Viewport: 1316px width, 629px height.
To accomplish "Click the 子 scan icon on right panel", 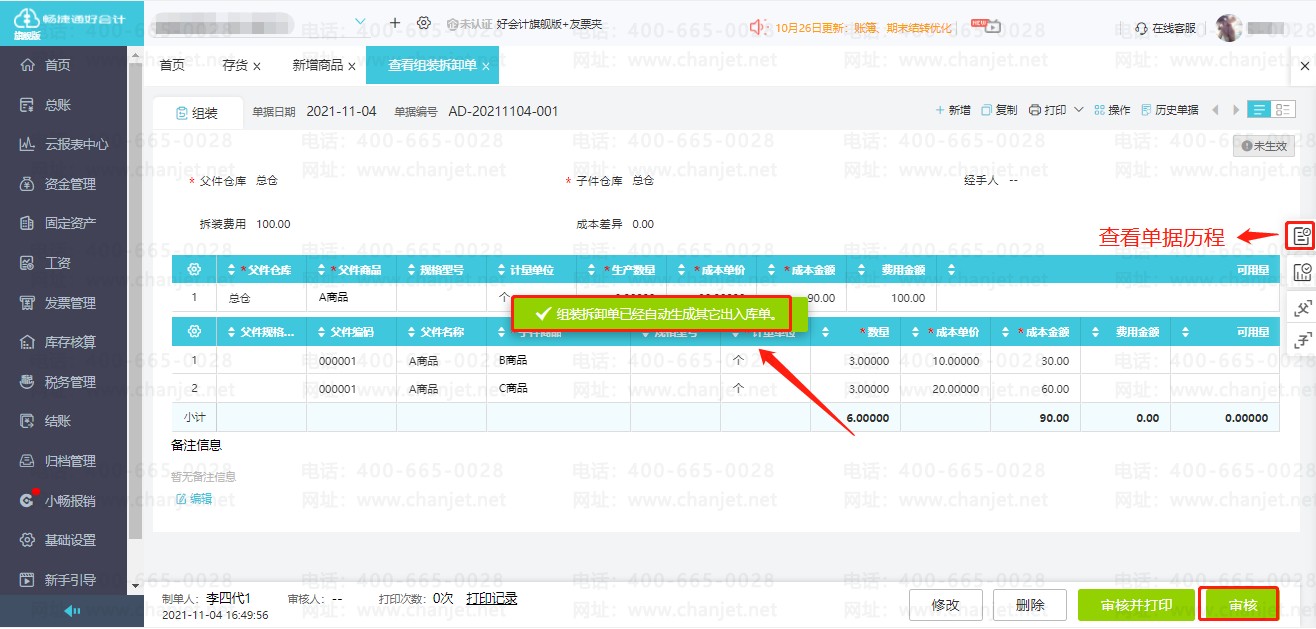I will point(1301,342).
